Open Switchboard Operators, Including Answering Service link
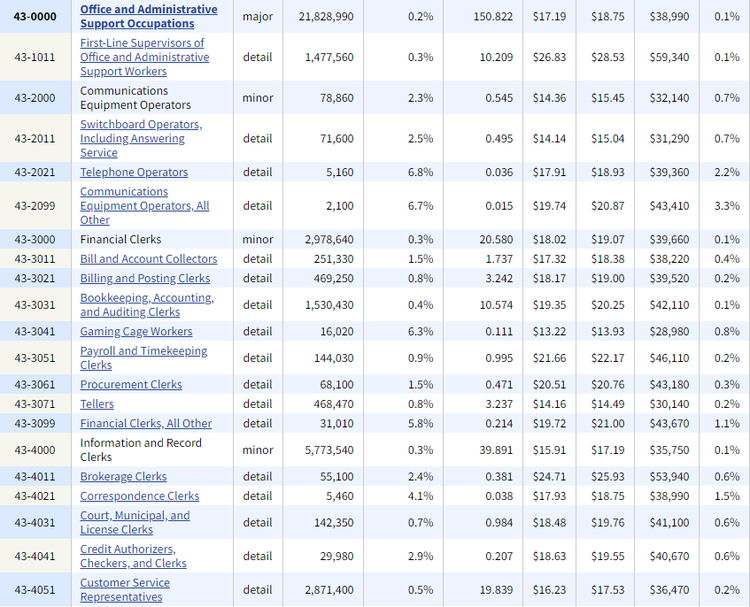 pyautogui.click(x=141, y=138)
